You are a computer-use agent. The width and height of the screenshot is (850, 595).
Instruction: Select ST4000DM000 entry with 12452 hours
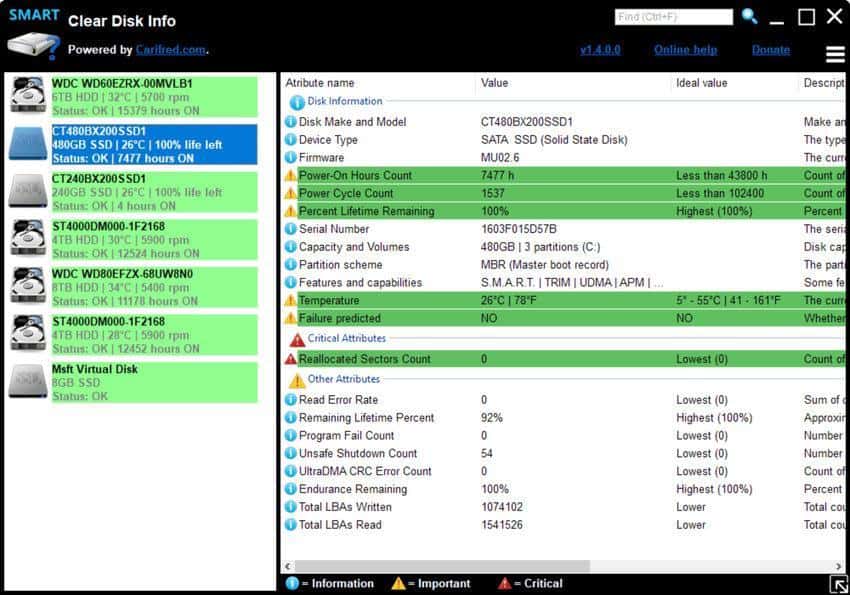coord(154,335)
